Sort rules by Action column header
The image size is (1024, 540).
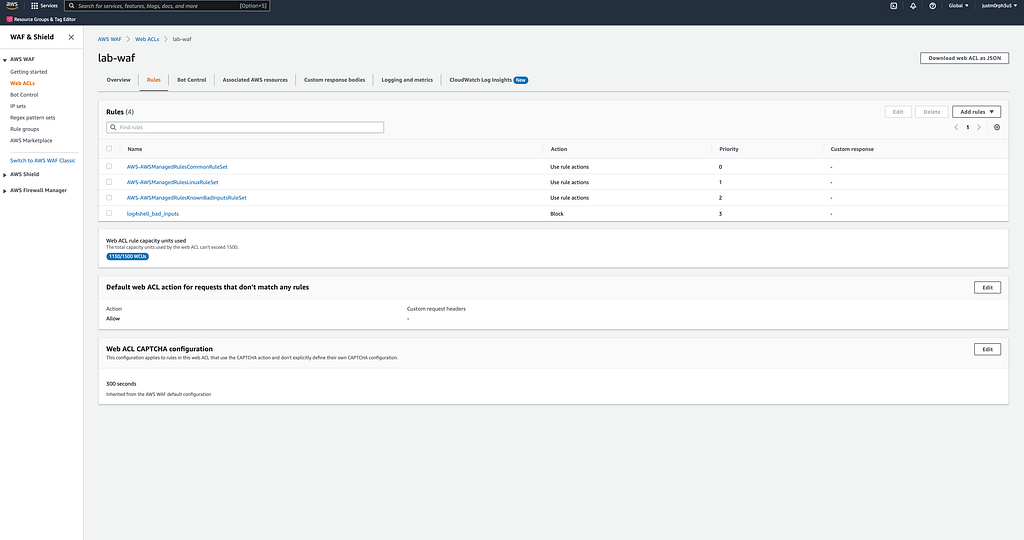coord(559,149)
